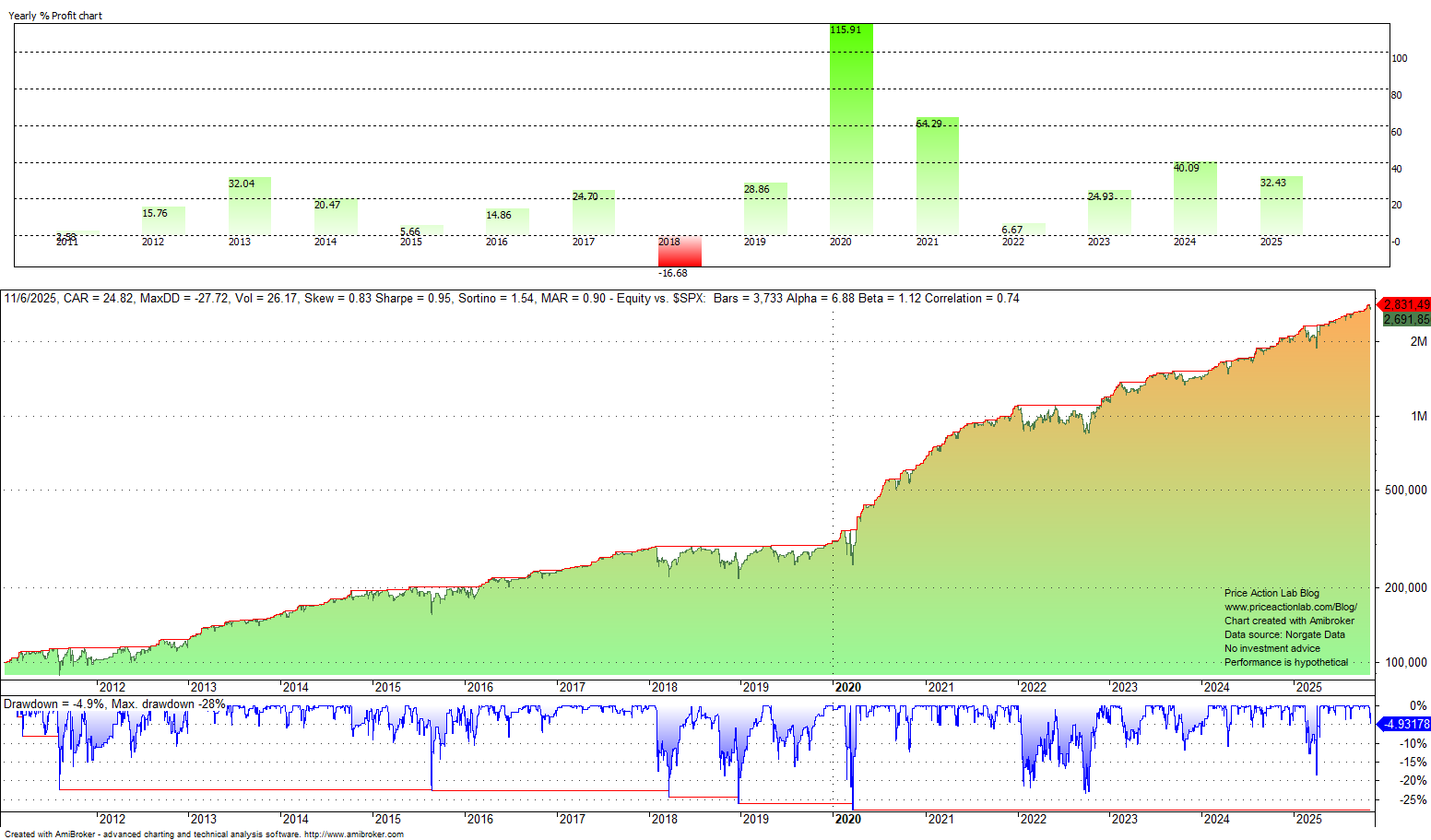Select 2012 on equity chart time axis

[112, 687]
